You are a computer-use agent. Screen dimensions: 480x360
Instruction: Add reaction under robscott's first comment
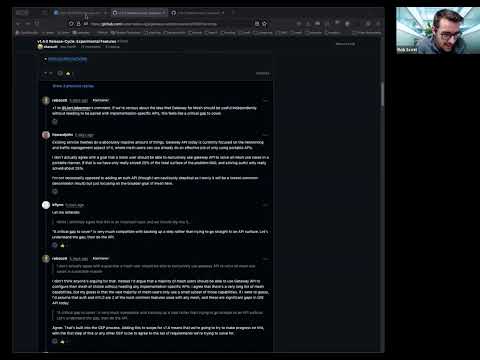click(x=55, y=122)
